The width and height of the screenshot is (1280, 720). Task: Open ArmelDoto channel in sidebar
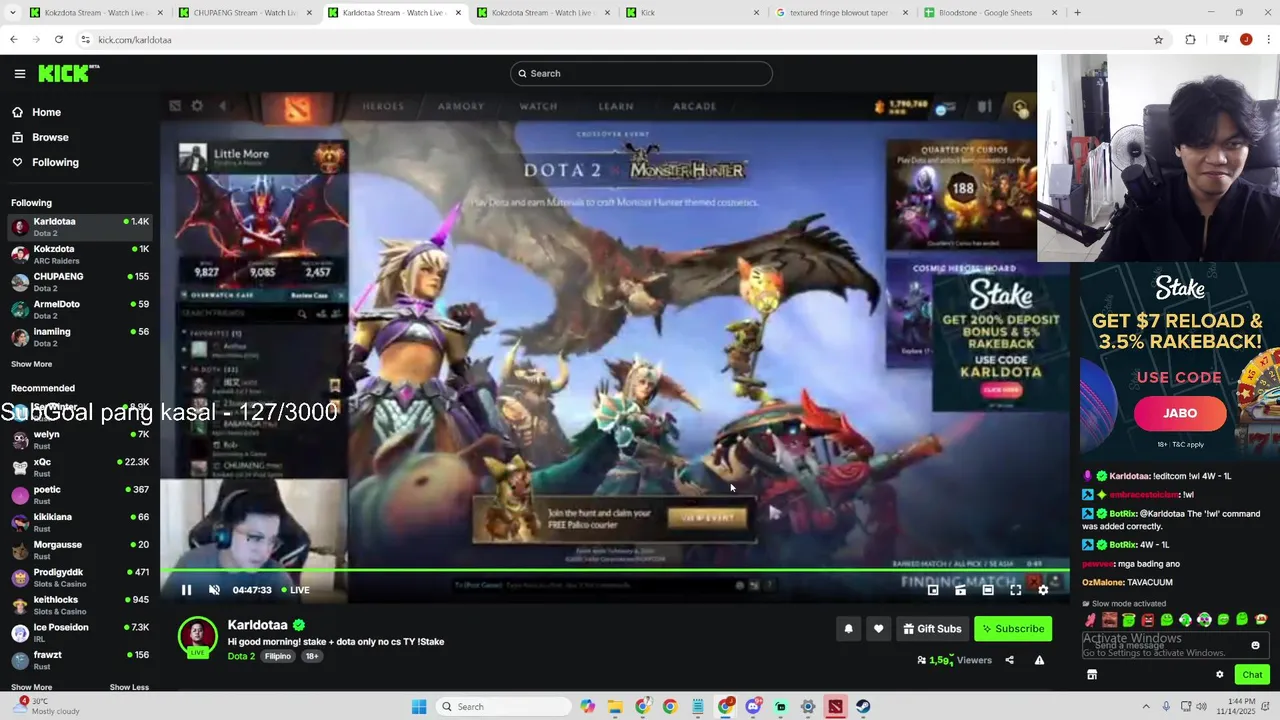click(x=80, y=309)
